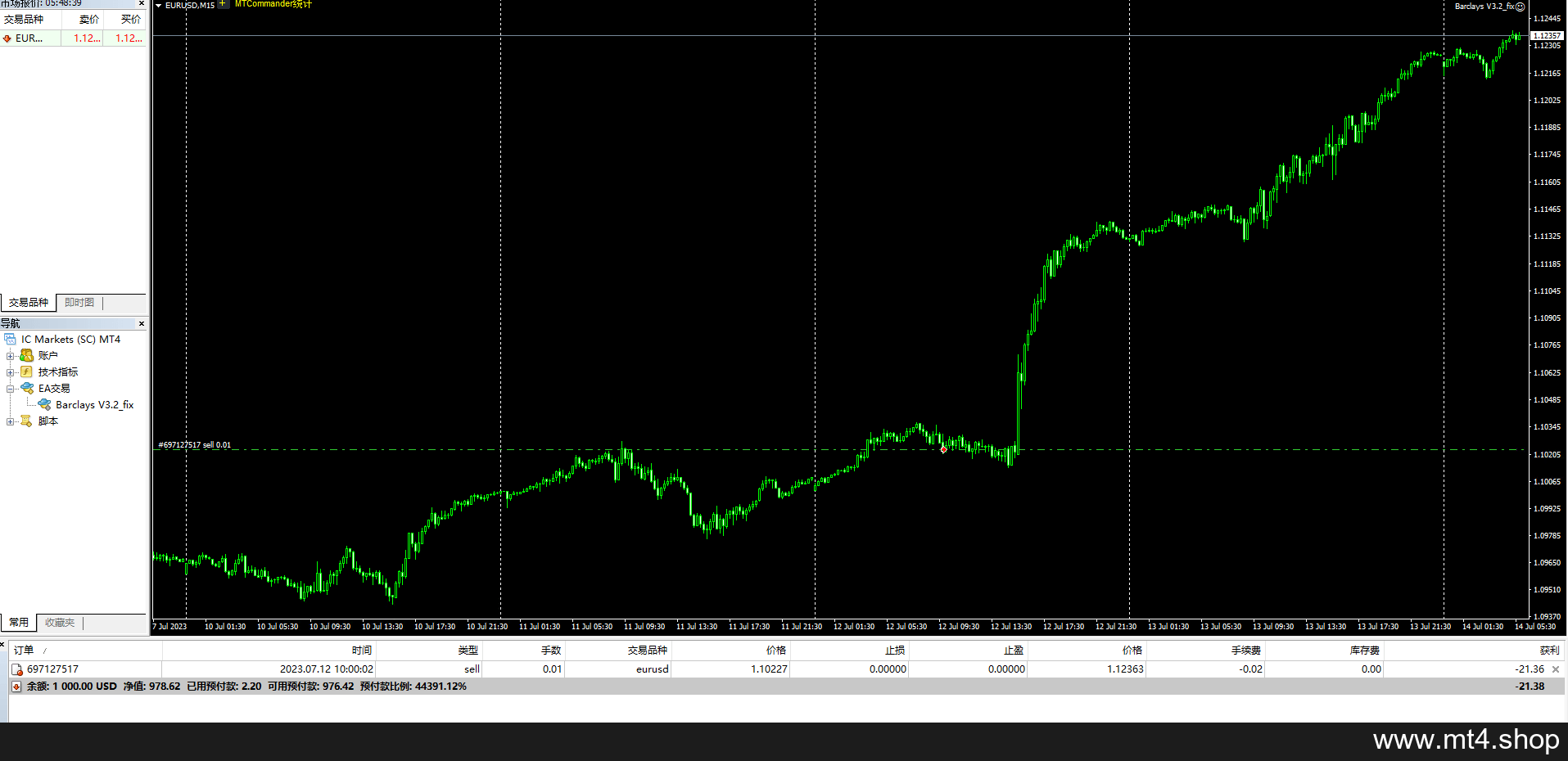This screenshot has height=761, width=1568.
Task: Switch to the 收藏夹 favorites tab
Action: [x=60, y=623]
